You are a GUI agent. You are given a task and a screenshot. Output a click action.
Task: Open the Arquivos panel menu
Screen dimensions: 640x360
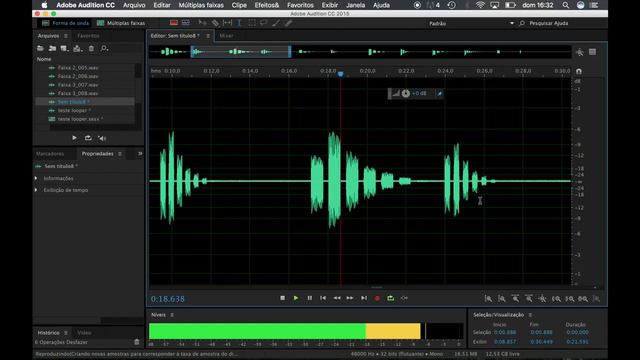66,36
